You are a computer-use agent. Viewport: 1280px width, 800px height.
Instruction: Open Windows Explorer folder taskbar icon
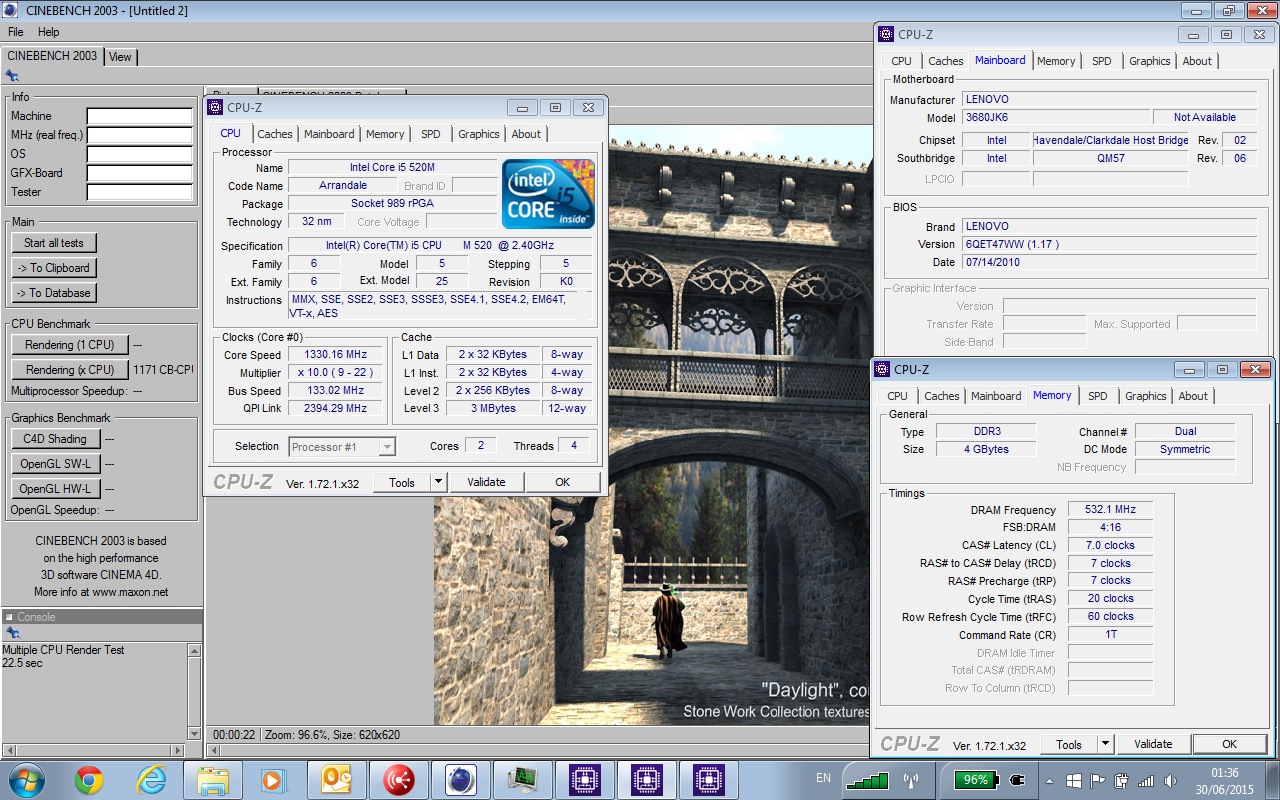pyautogui.click(x=213, y=780)
